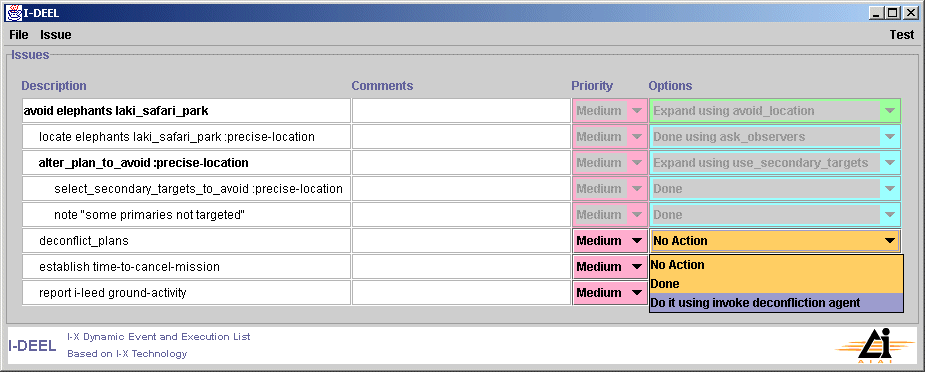Open Options dropdown 'Expand using use_secondary_targets'

click(x=775, y=163)
